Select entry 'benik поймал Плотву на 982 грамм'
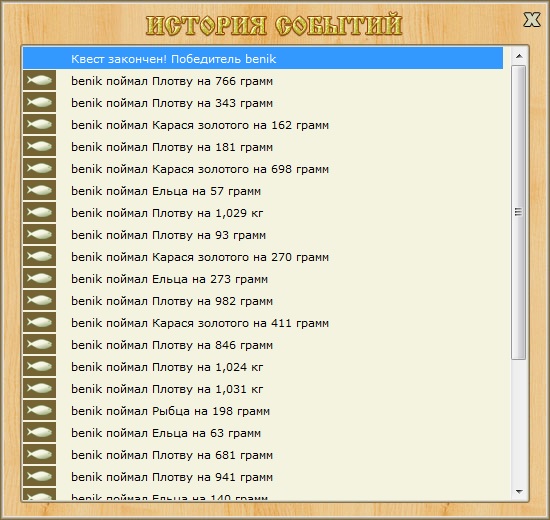550x520 pixels. [x=263, y=300]
